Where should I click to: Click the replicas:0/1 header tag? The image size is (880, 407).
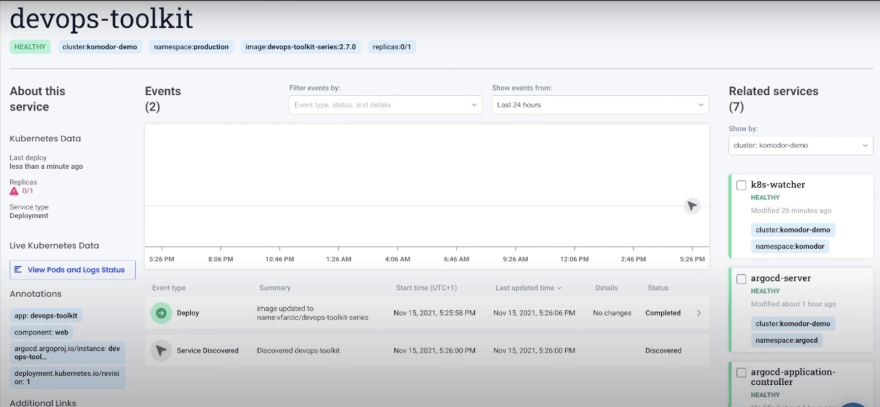tap(392, 47)
